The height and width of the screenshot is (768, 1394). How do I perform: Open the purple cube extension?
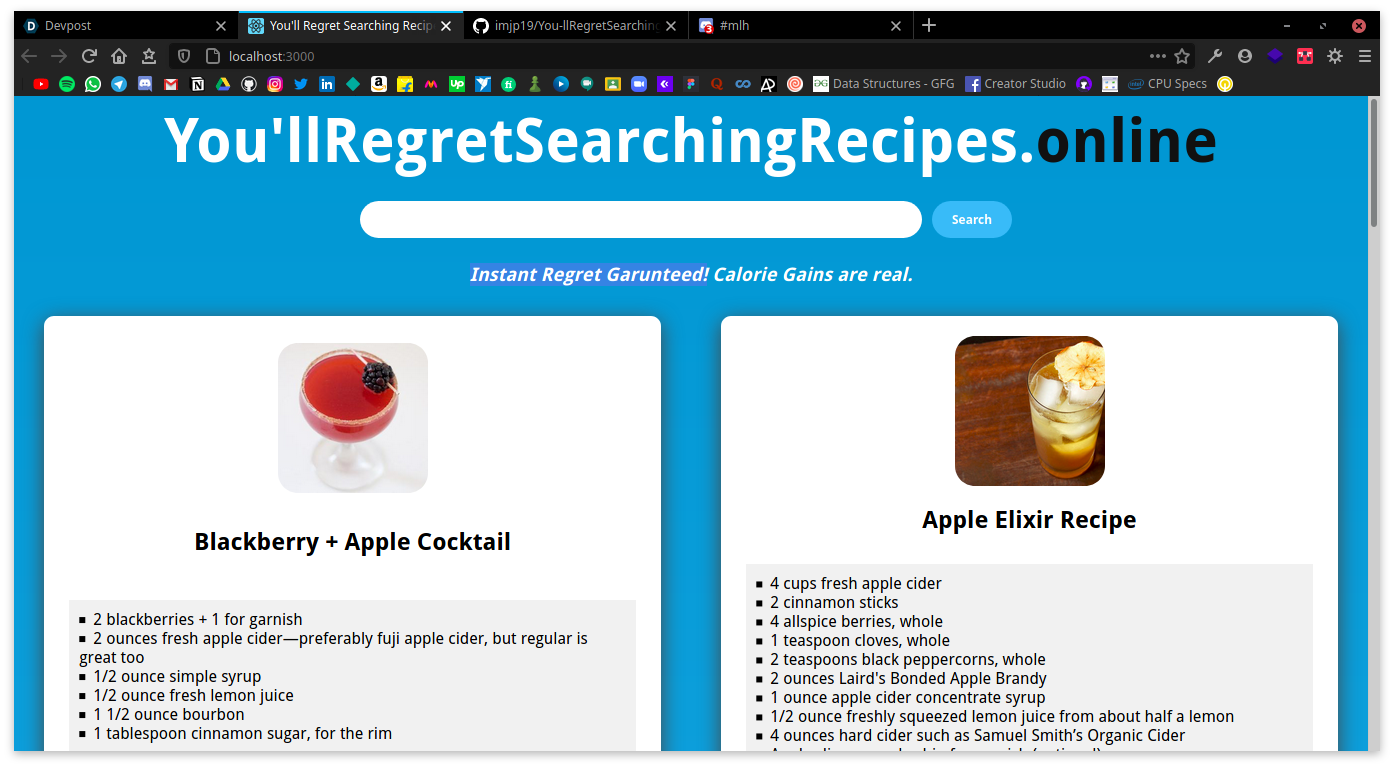click(1275, 56)
